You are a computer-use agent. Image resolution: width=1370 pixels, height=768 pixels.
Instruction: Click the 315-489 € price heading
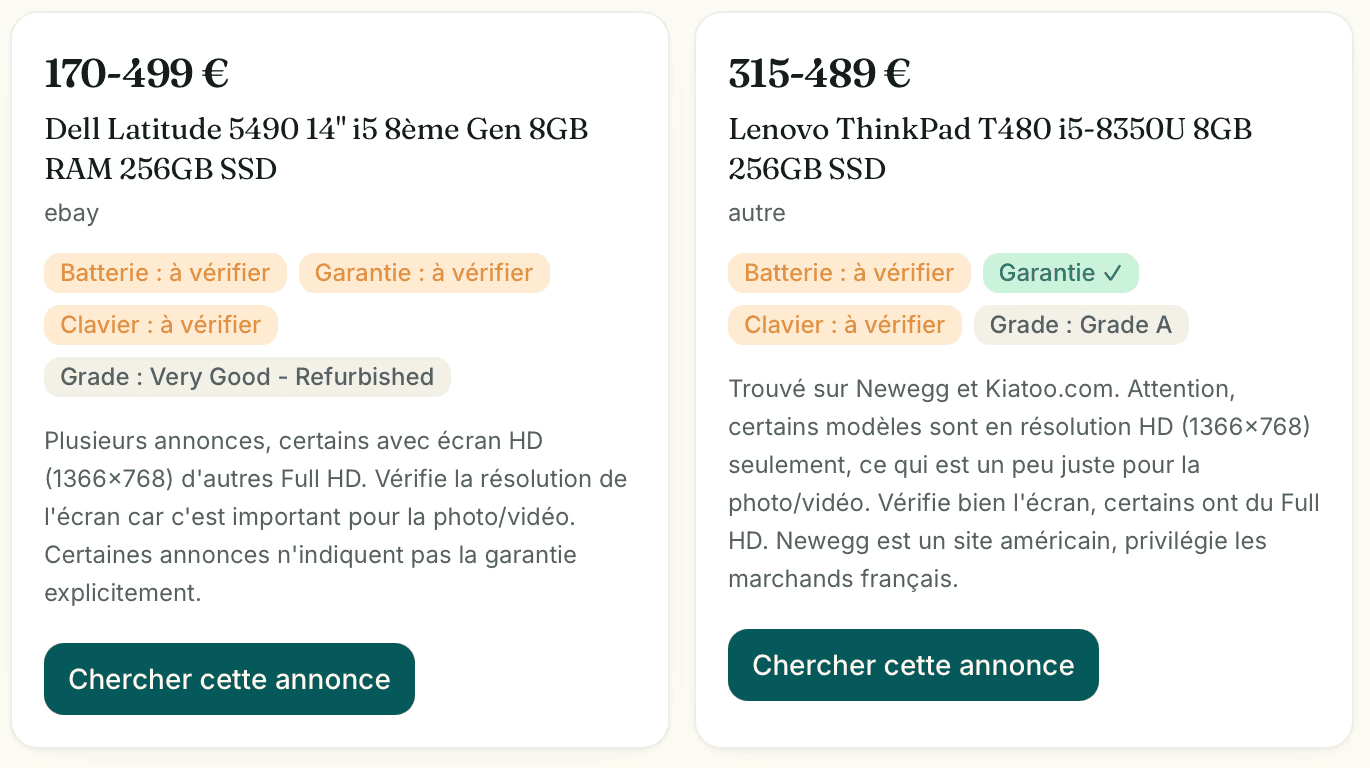(819, 73)
